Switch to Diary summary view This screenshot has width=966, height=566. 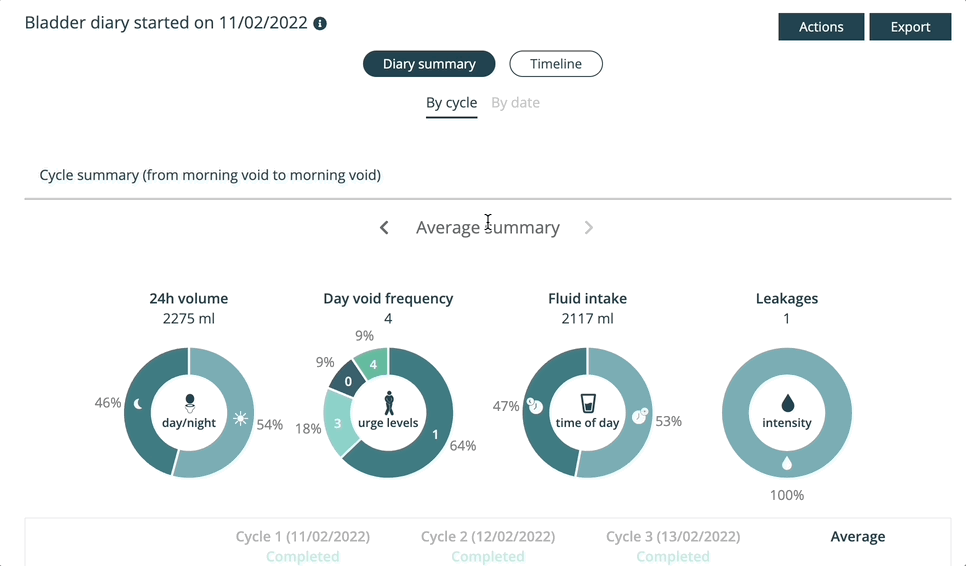pyautogui.click(x=429, y=64)
